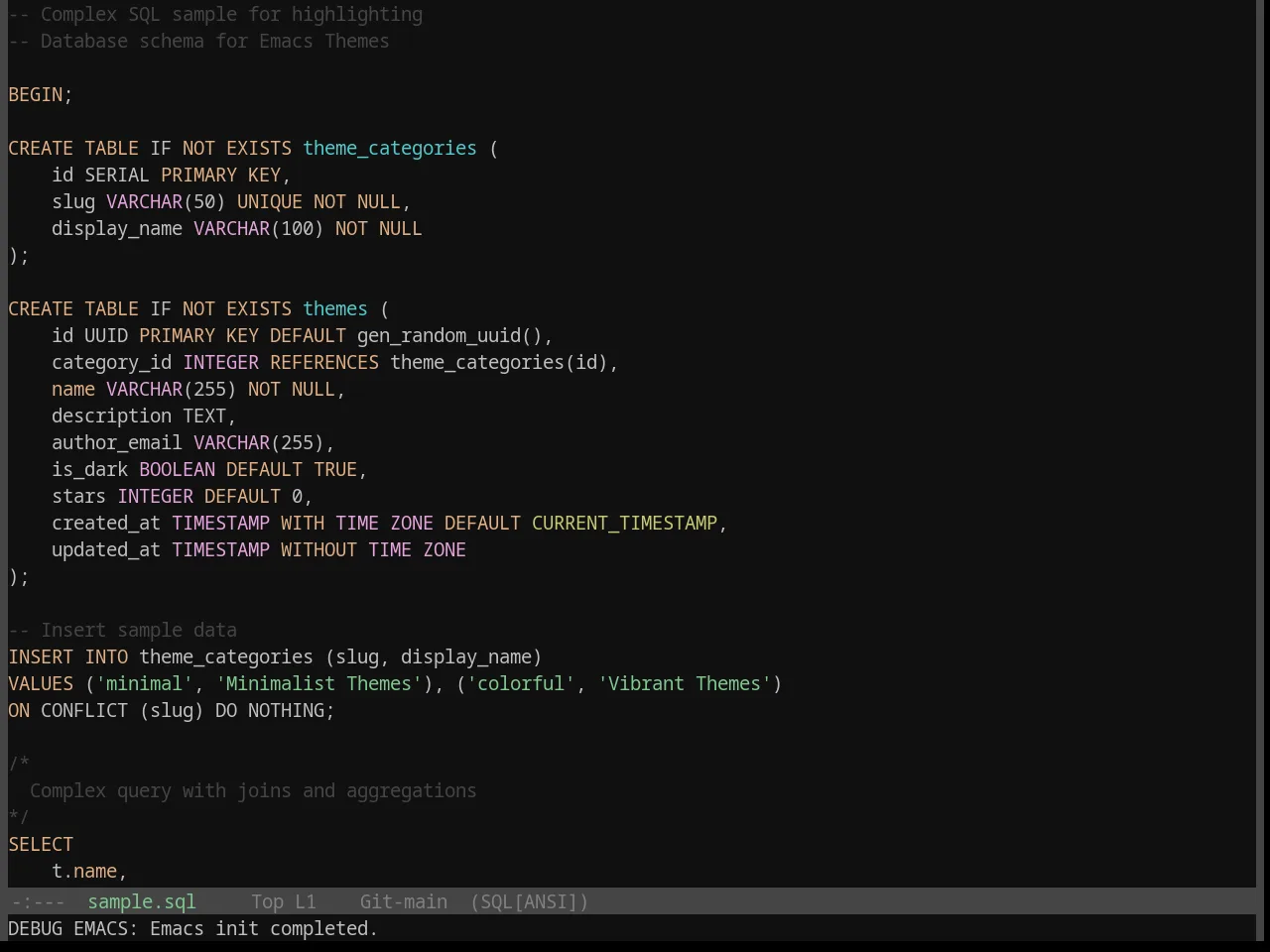Click the 'themes' table name in the CREATE TABLE statement
The image size is (1270, 952).
335,308
